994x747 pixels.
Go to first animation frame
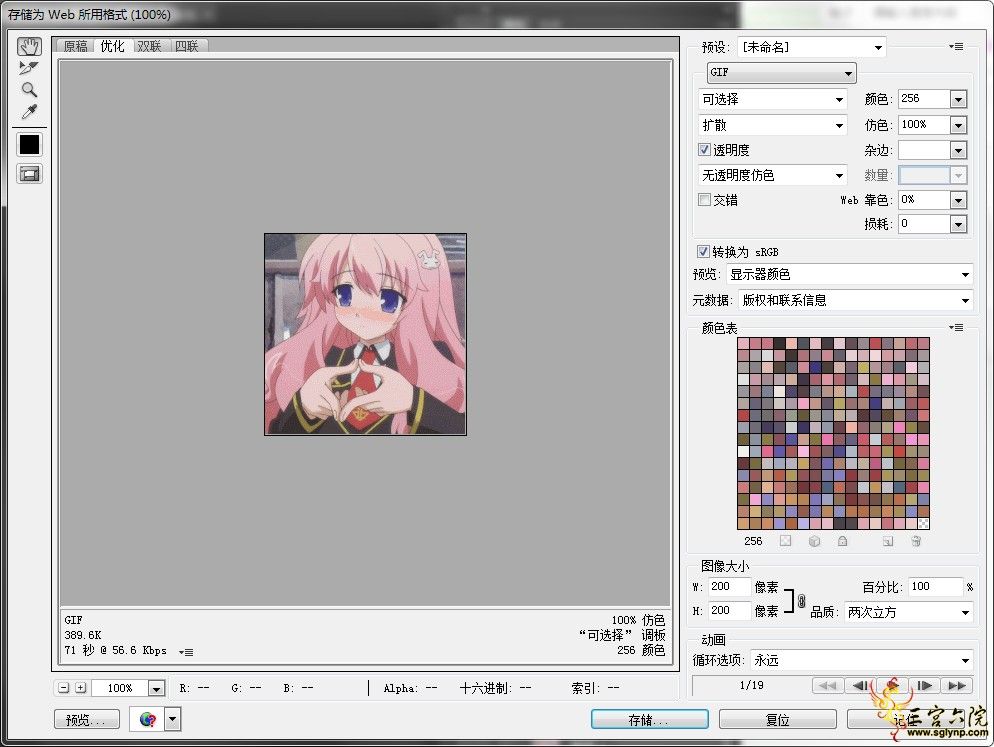827,685
